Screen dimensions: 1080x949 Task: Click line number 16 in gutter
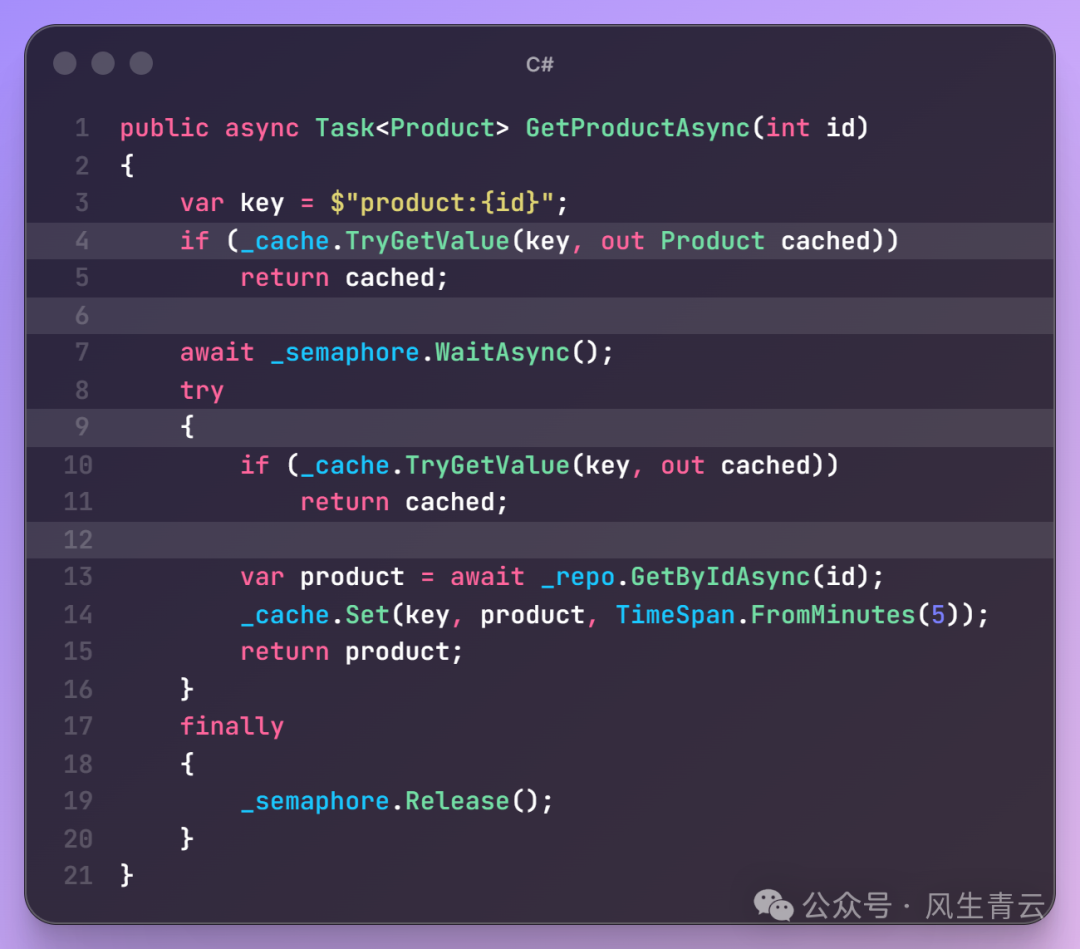click(78, 689)
